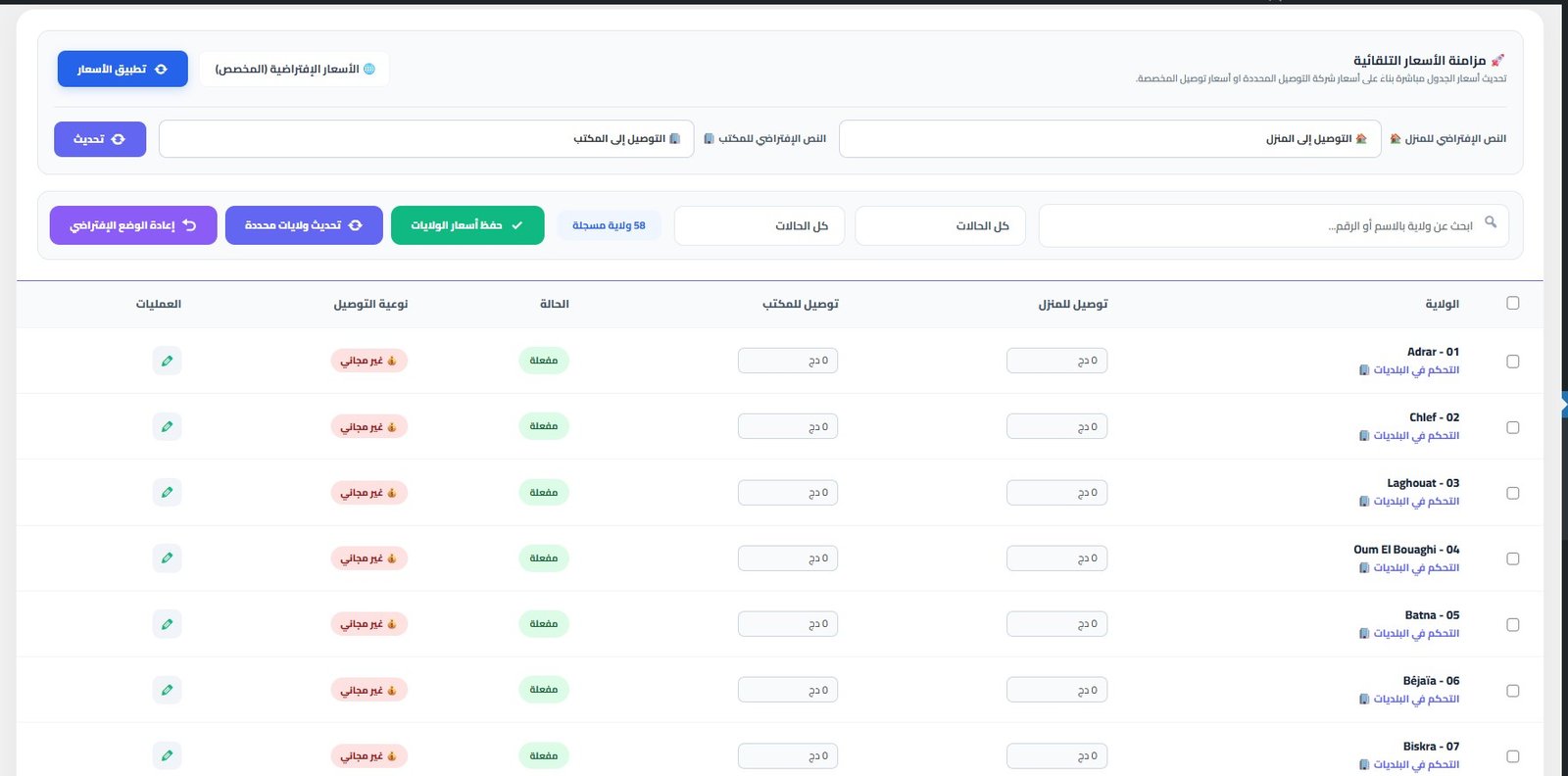The image size is (1568, 776).
Task: Click edit pencil icon in Batna row
Action: [x=168, y=624]
